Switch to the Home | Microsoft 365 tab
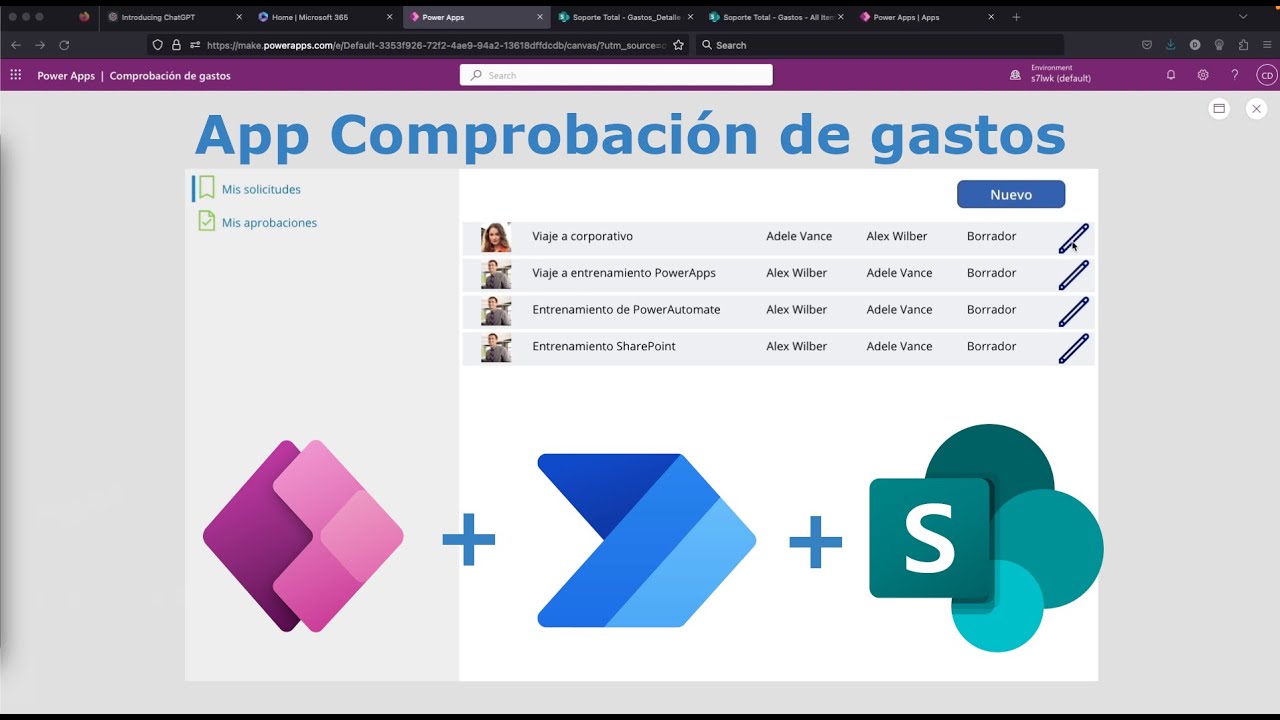The width and height of the screenshot is (1280, 720). [x=325, y=17]
